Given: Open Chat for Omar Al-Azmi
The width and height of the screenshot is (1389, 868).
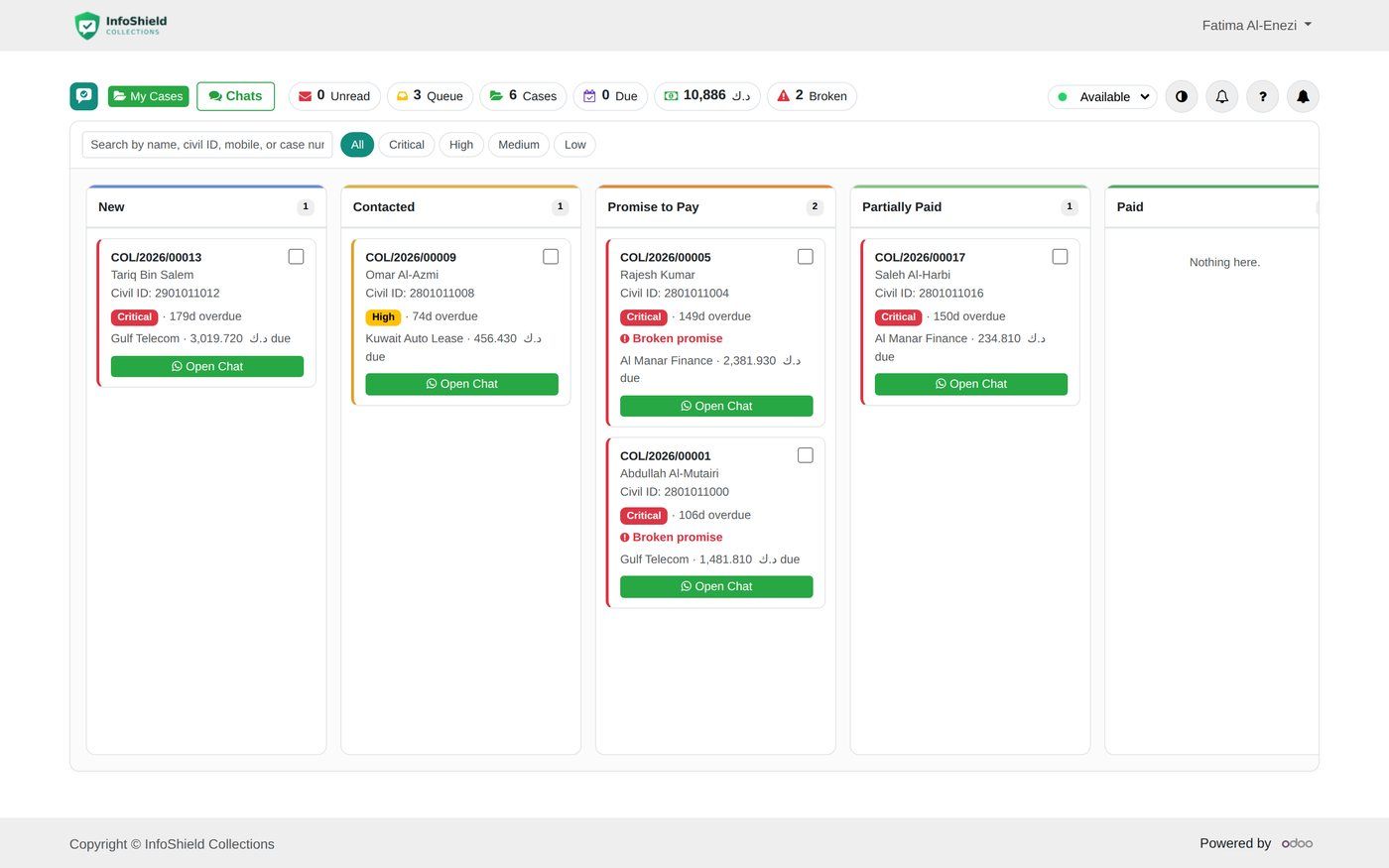Looking at the screenshot, I should 461,384.
